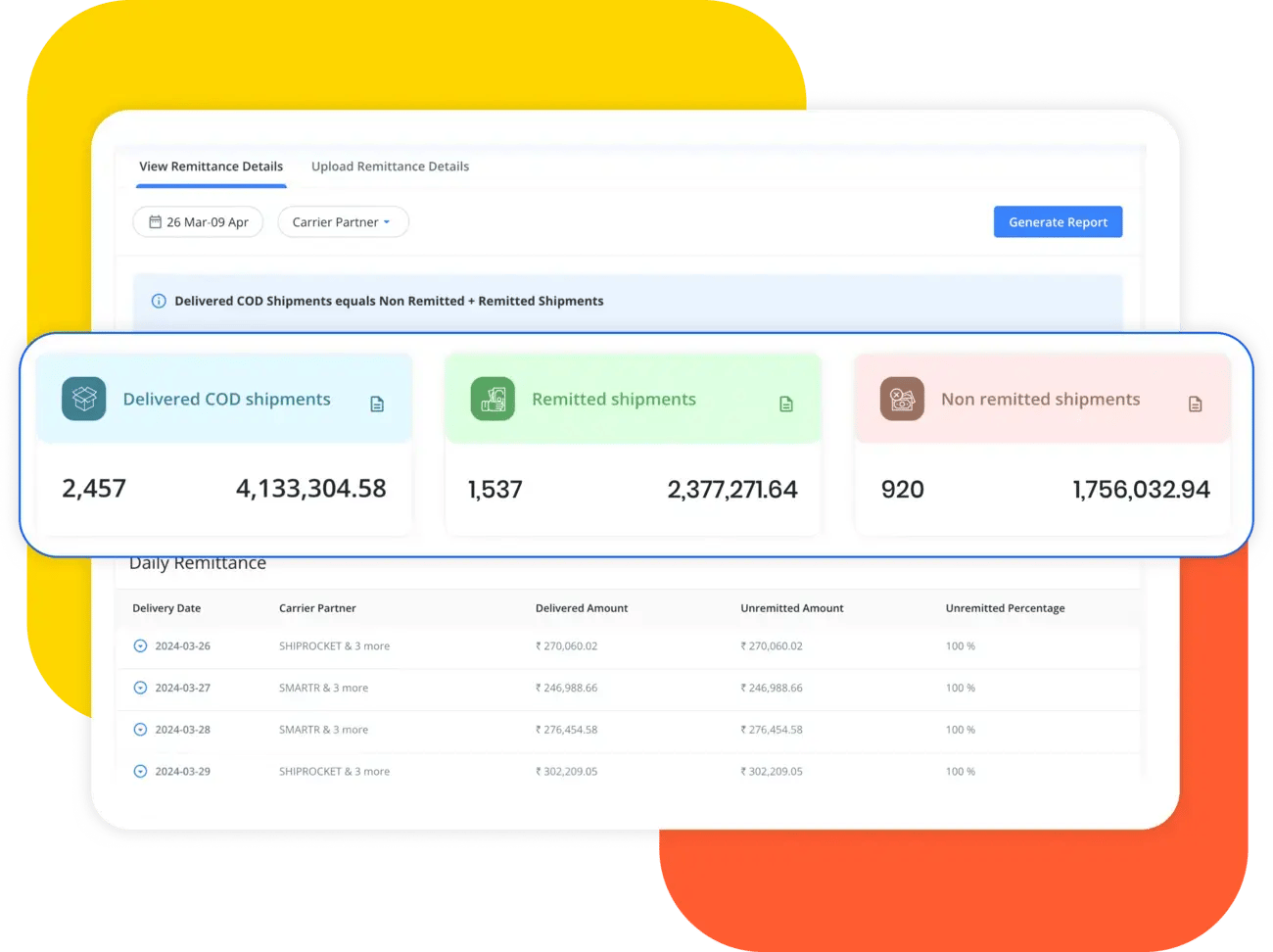Expand the 2024-03-29 row
This screenshot has height=952, width=1273.
click(140, 772)
